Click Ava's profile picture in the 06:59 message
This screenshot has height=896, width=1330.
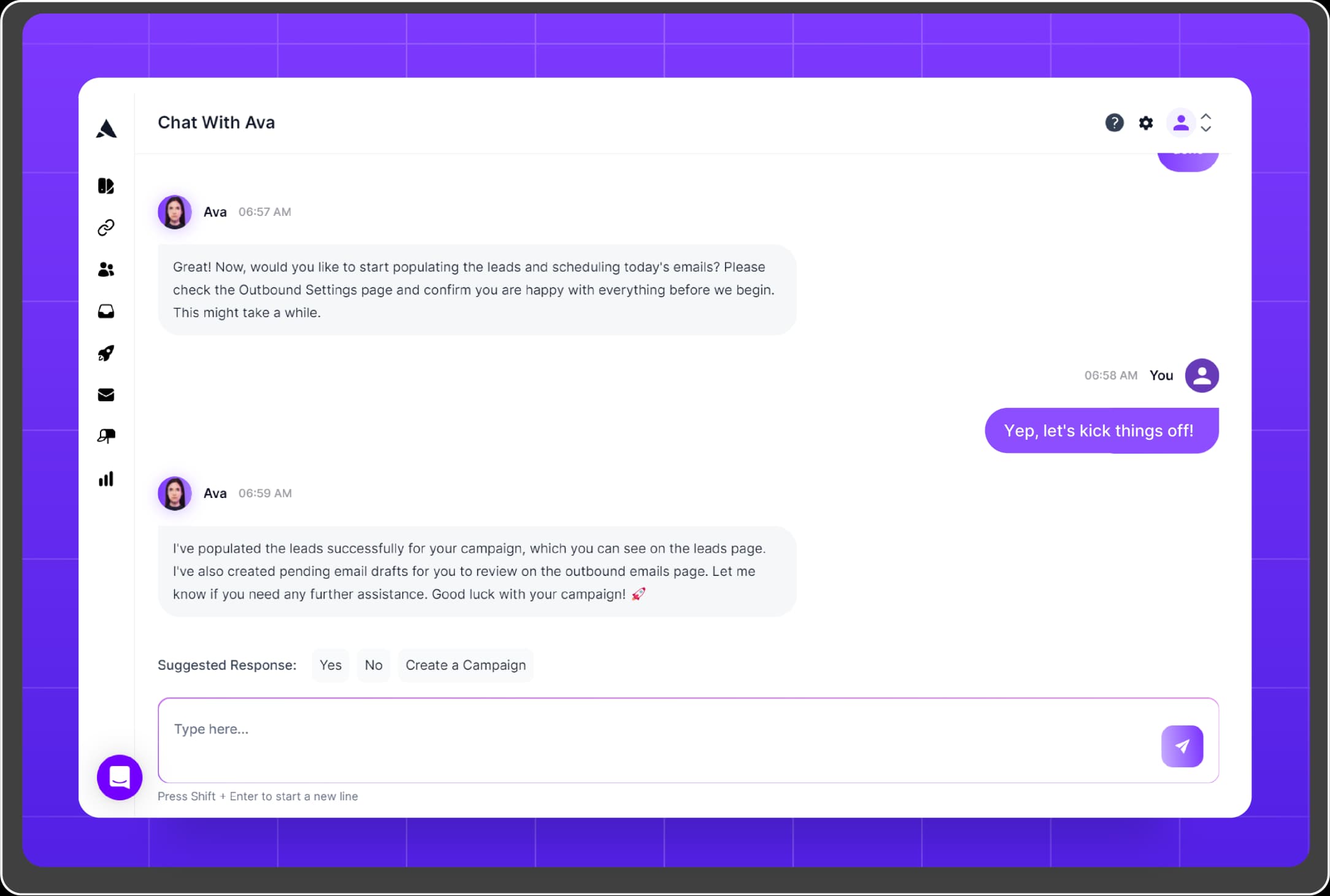[175, 493]
